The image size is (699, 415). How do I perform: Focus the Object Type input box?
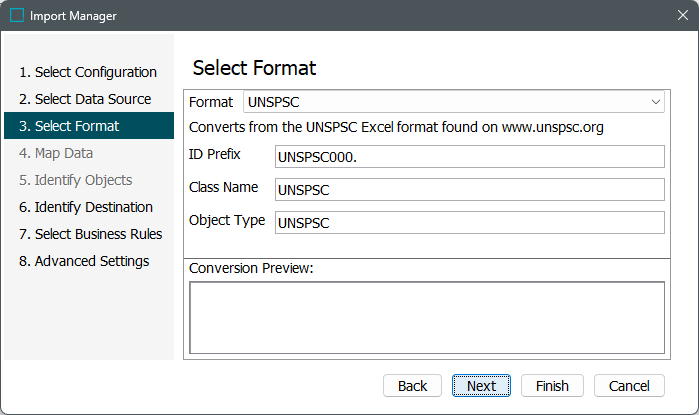(469, 223)
